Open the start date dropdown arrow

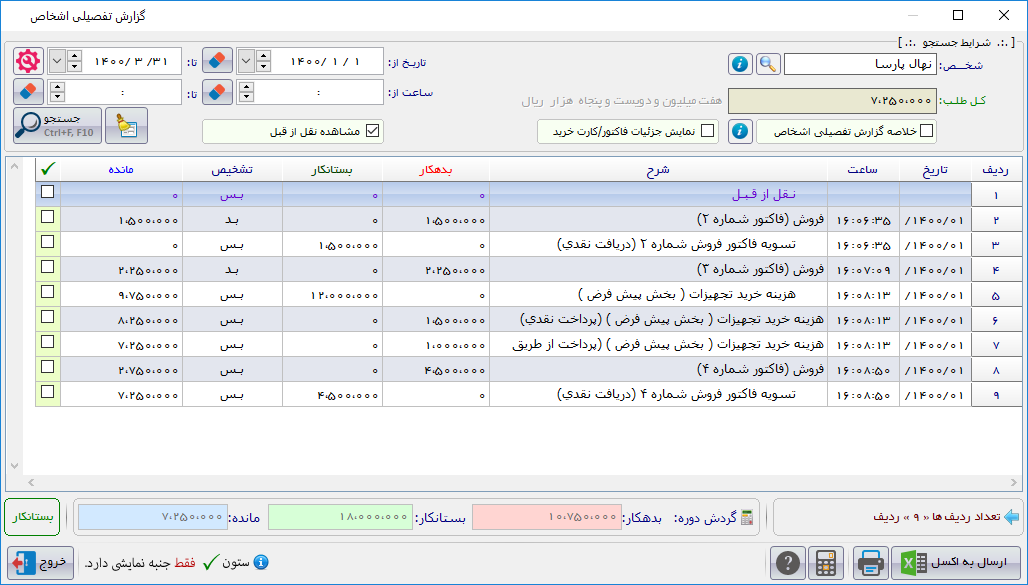click(246, 62)
